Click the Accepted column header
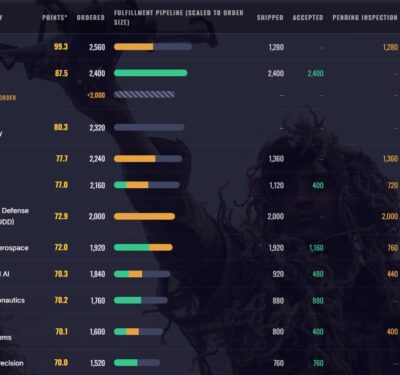400x375 pixels. 308,17
